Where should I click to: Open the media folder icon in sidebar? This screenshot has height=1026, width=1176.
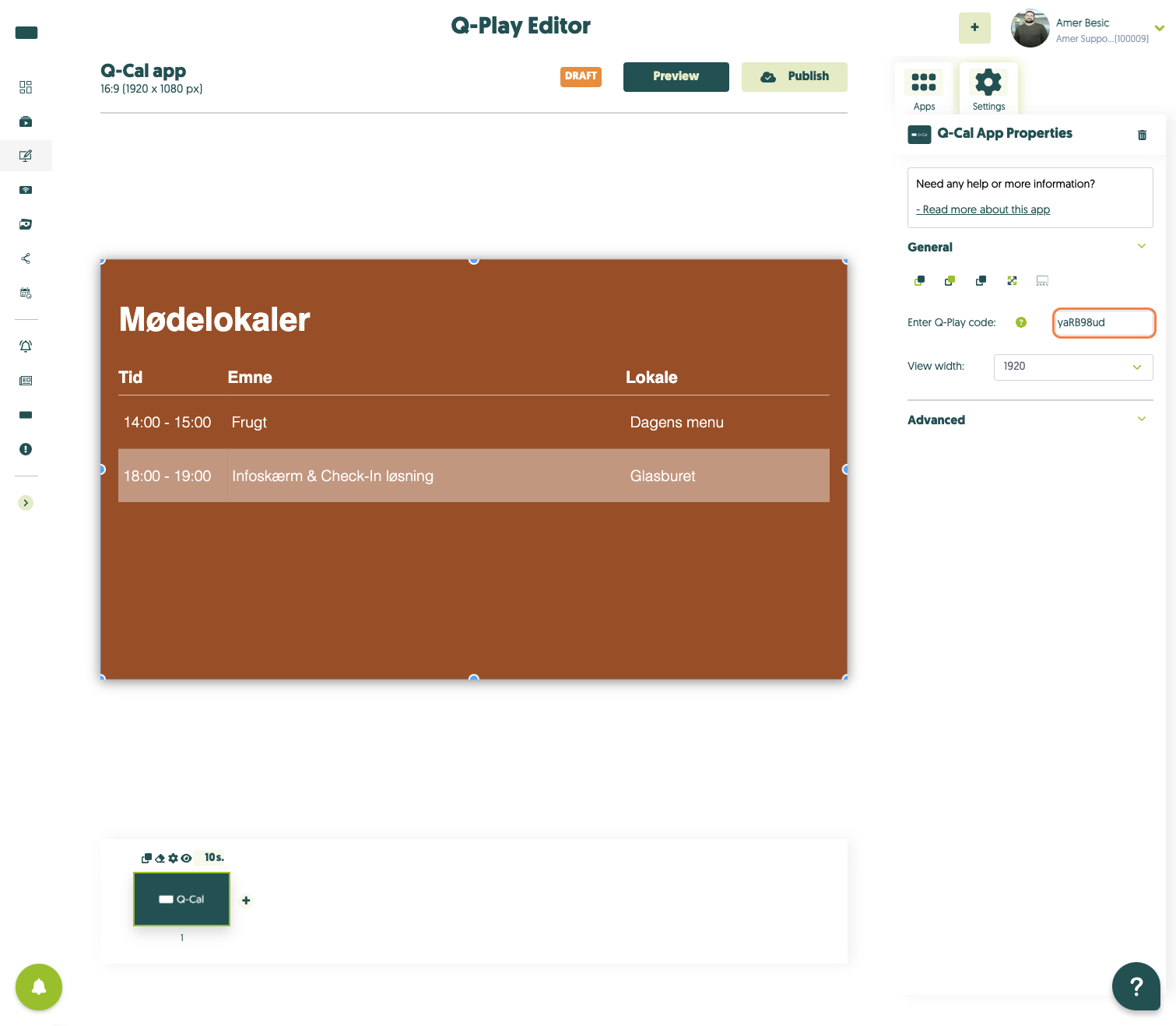point(26,224)
